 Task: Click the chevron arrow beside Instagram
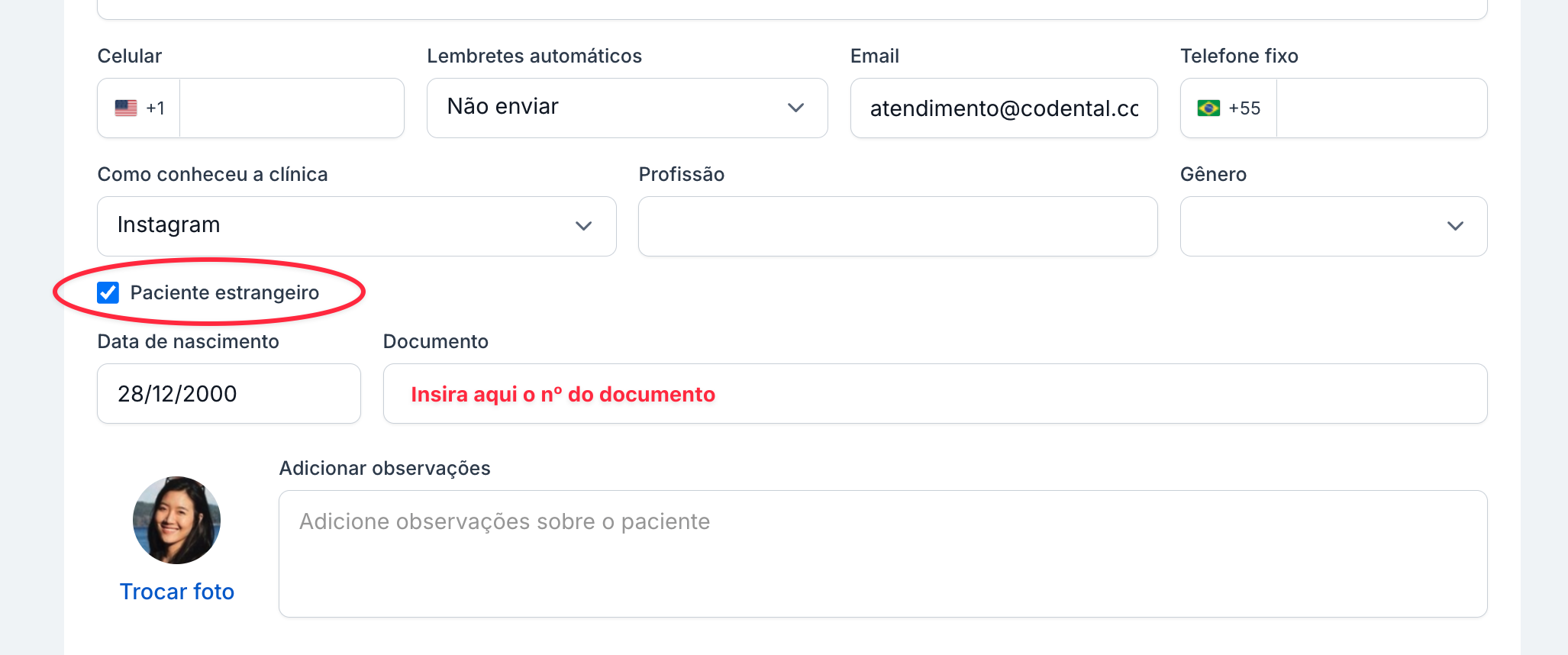click(x=583, y=226)
